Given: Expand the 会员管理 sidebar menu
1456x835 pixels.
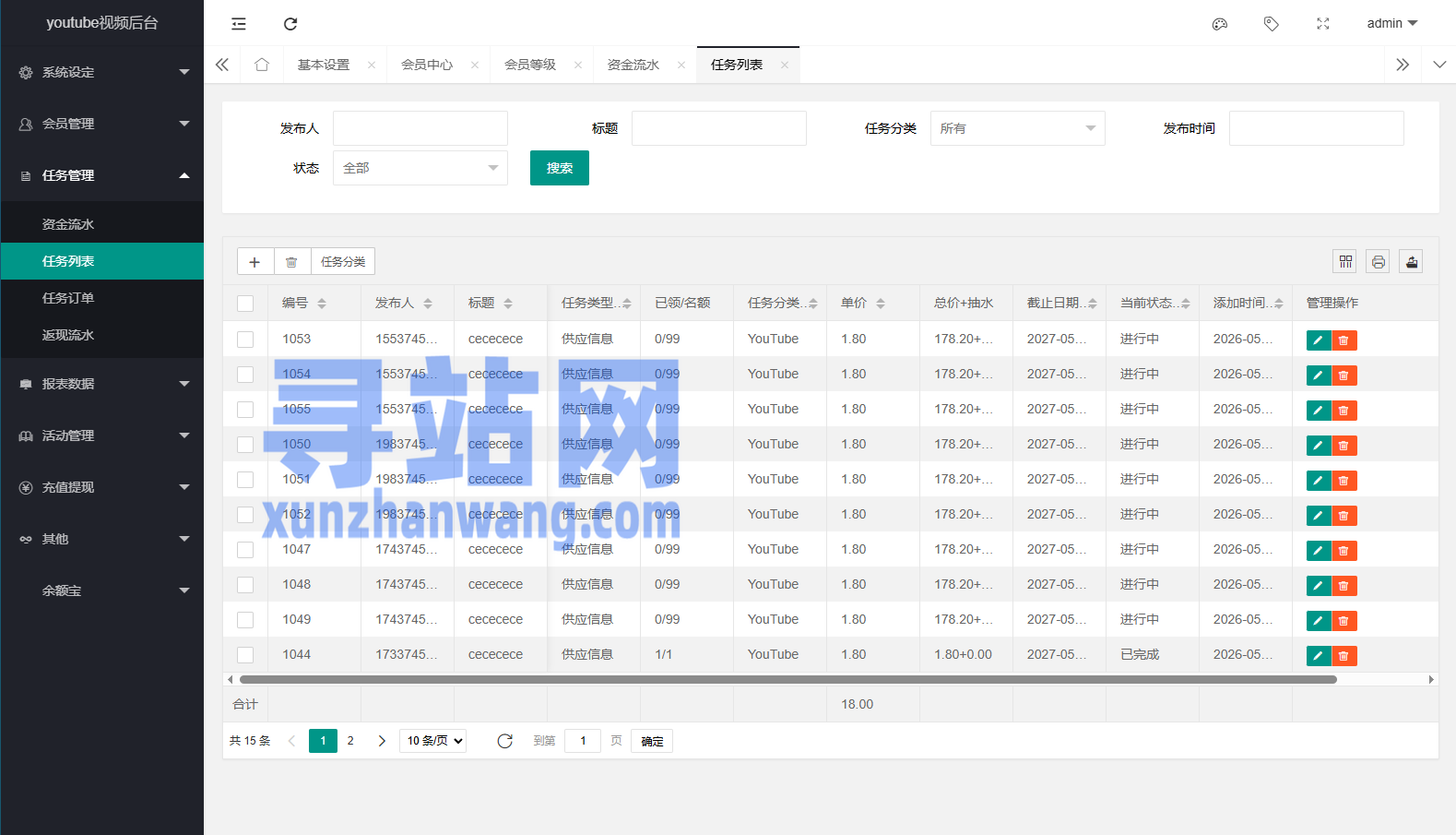Looking at the screenshot, I should 102,124.
